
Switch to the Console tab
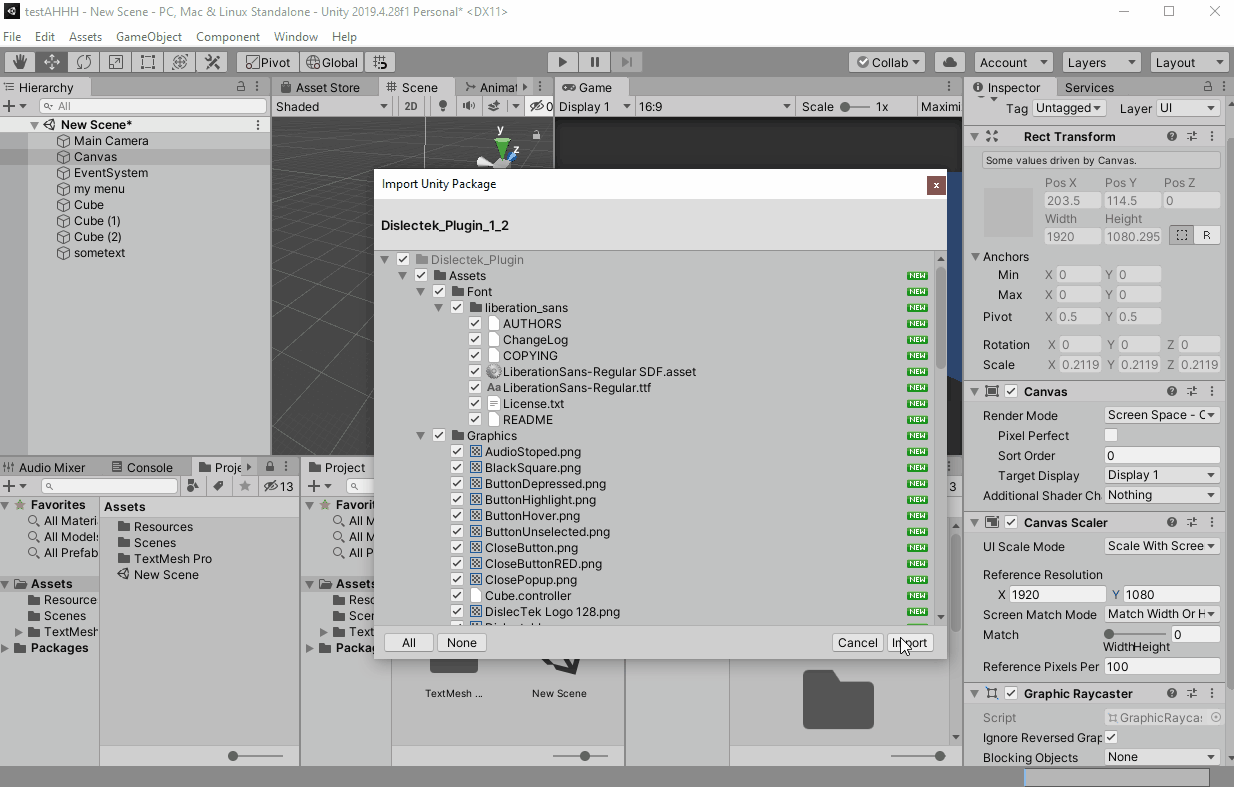tap(141, 467)
